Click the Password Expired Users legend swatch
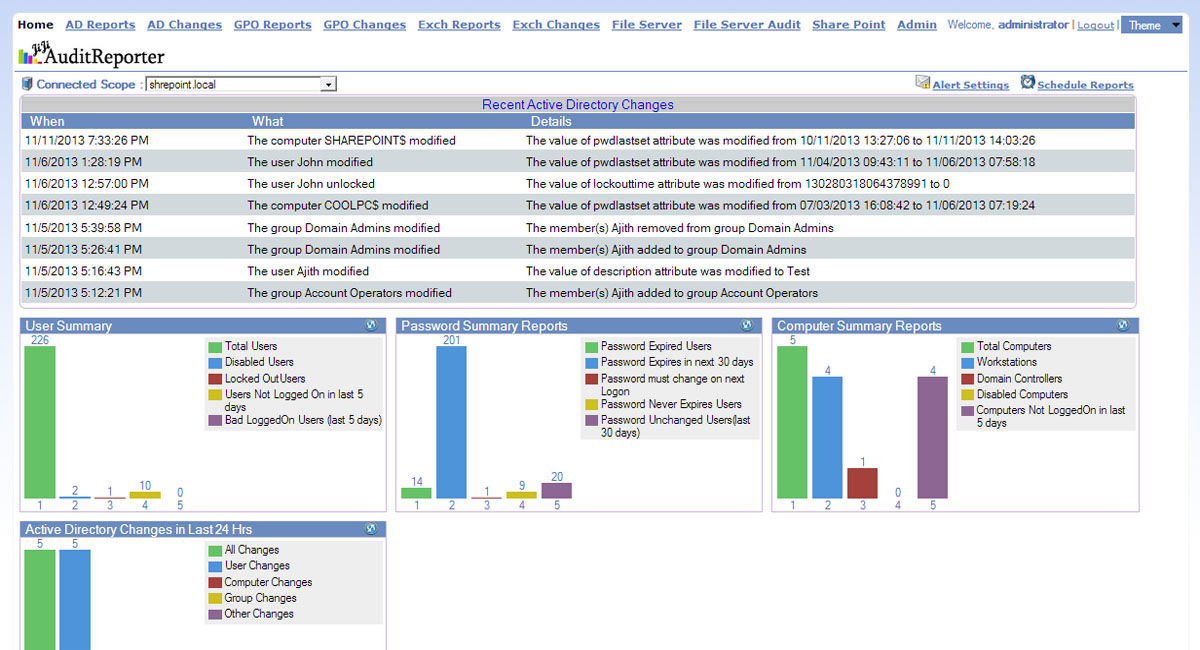 [592, 346]
